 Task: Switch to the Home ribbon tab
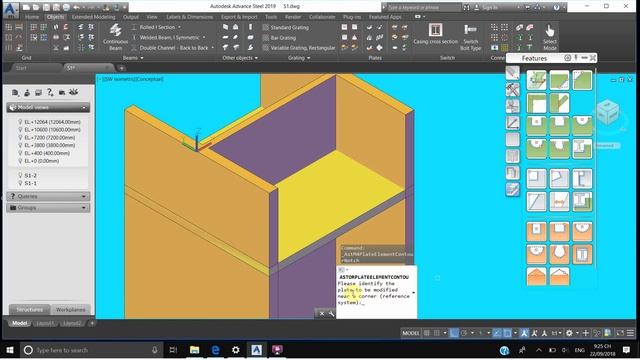pyautogui.click(x=31, y=17)
